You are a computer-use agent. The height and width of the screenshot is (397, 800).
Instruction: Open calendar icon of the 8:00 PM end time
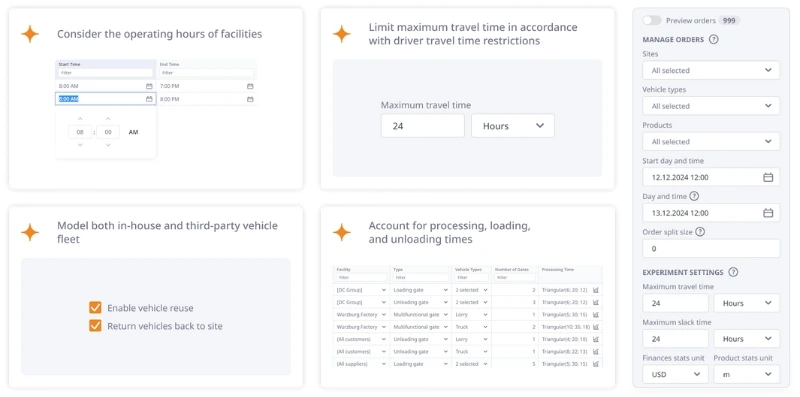pos(250,99)
